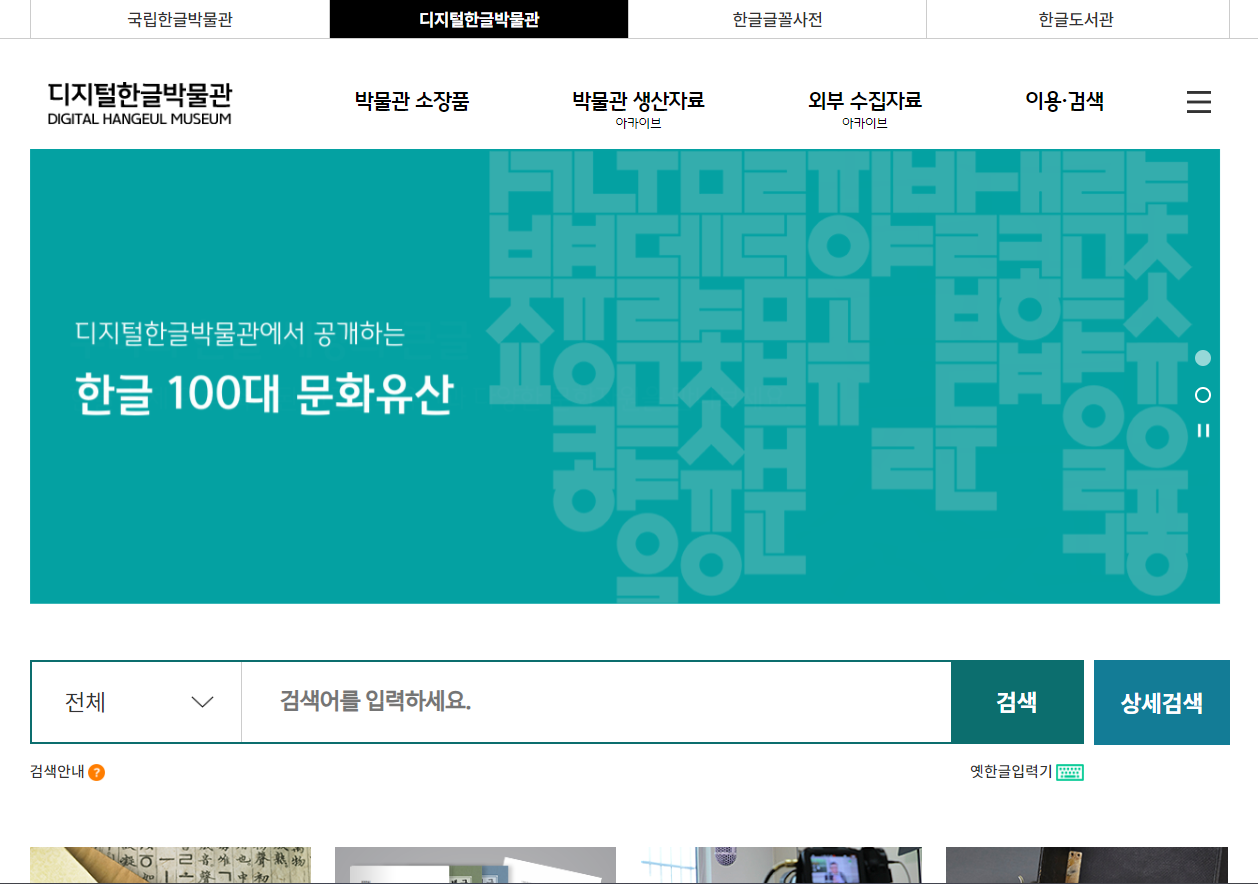
Task: Click the Digital Hangeul Museum logo
Action: pos(139,103)
